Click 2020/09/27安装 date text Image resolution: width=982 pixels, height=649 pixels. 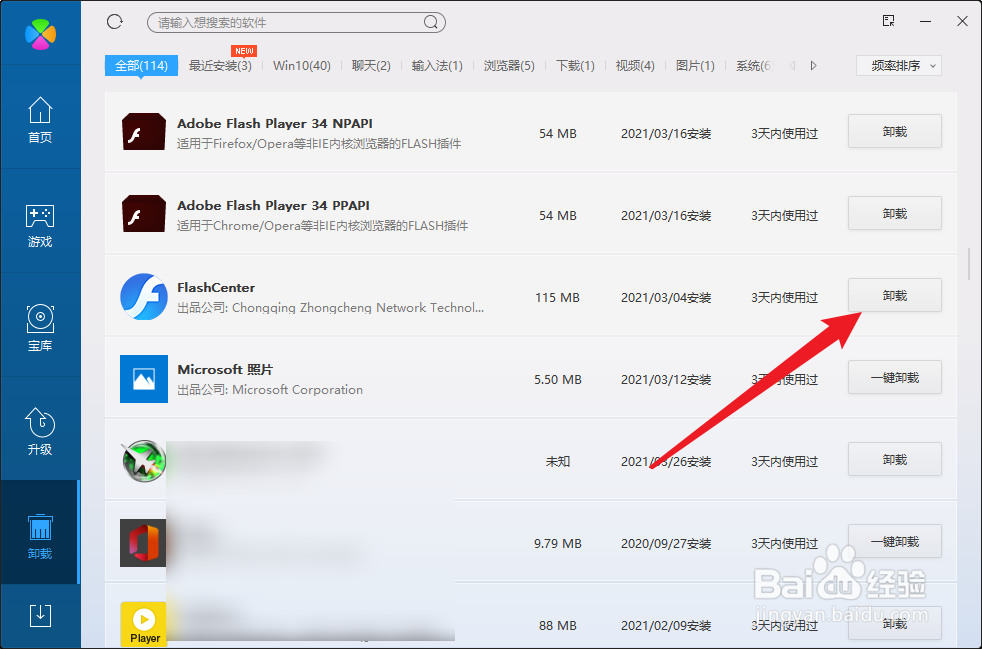tap(666, 544)
